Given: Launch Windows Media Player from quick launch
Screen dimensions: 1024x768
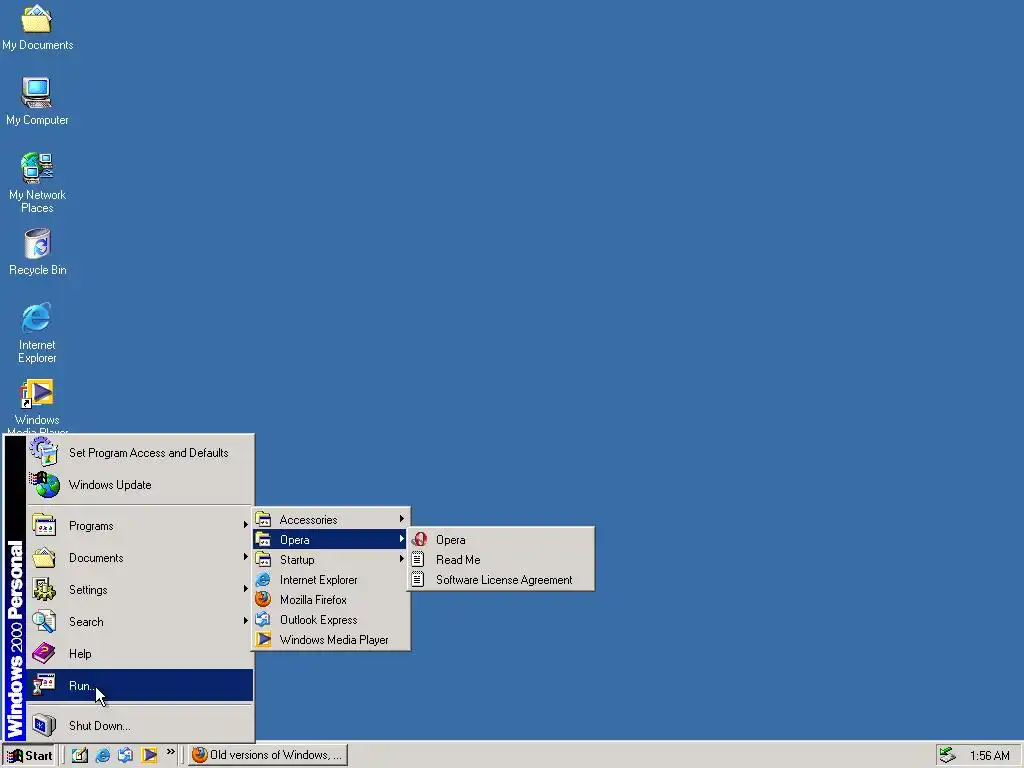Looking at the screenshot, I should pos(149,755).
